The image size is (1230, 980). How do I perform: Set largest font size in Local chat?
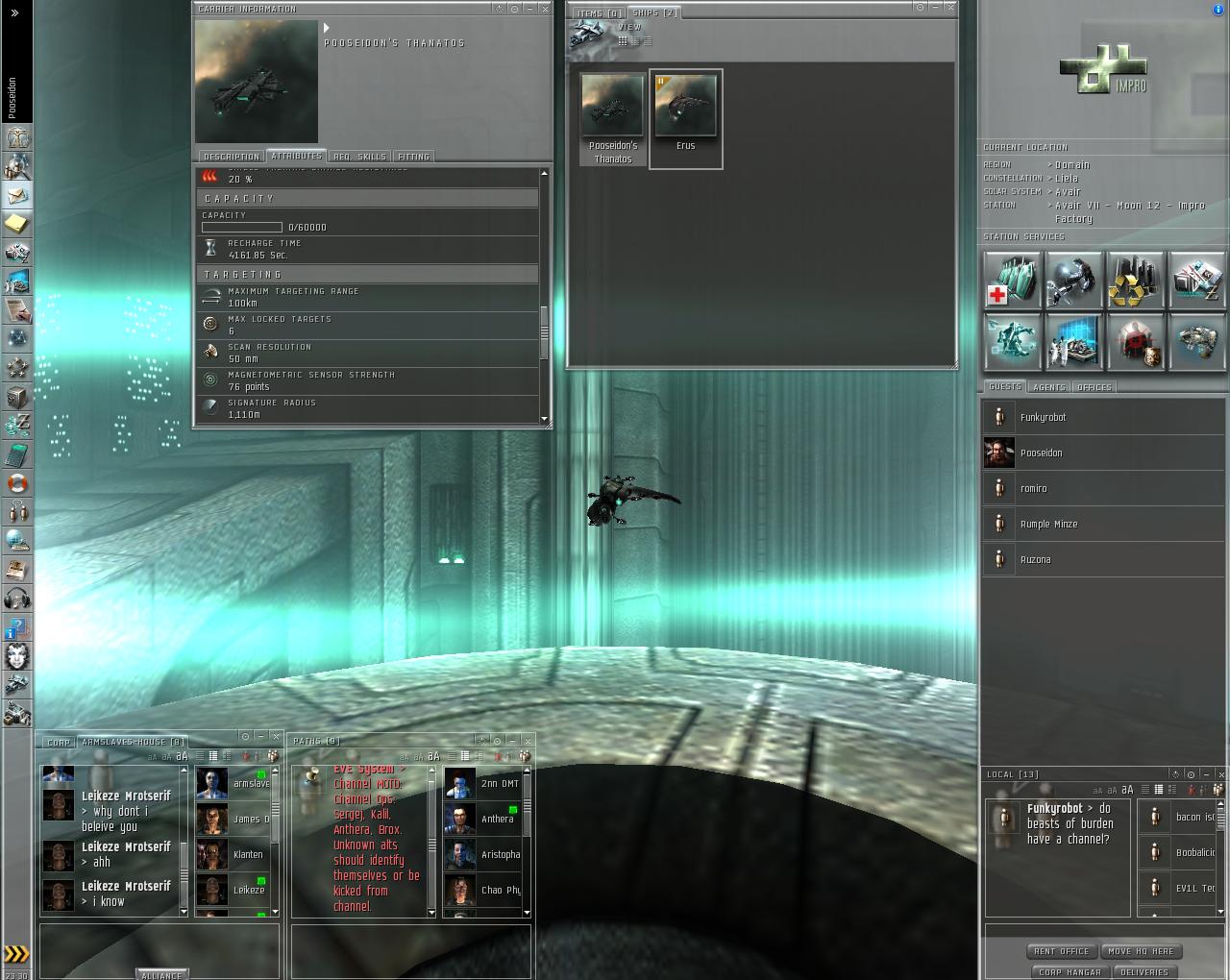pos(1127,791)
